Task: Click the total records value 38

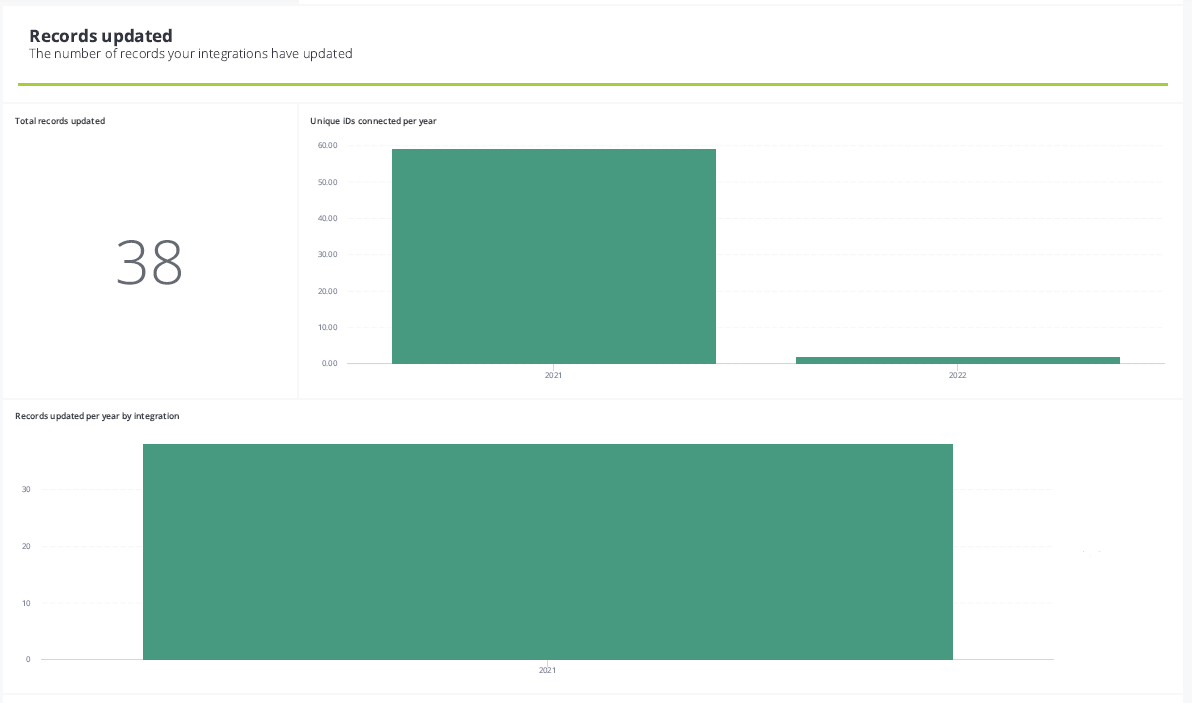Action: [149, 262]
